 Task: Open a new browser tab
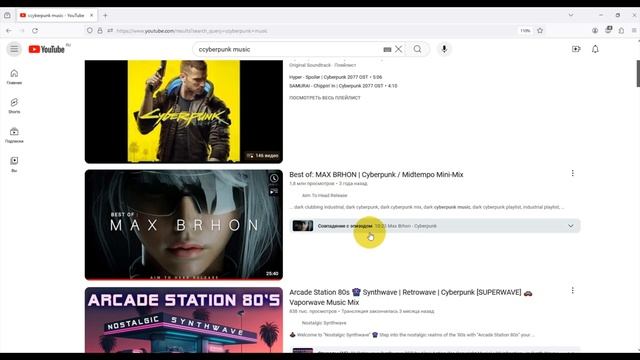105,16
